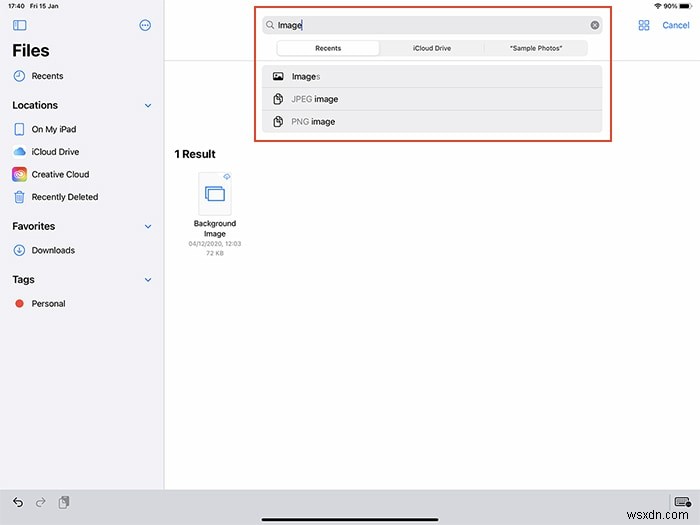Tap the undo arrow in keyboard bar
The image size is (700, 525).
(x=18, y=503)
